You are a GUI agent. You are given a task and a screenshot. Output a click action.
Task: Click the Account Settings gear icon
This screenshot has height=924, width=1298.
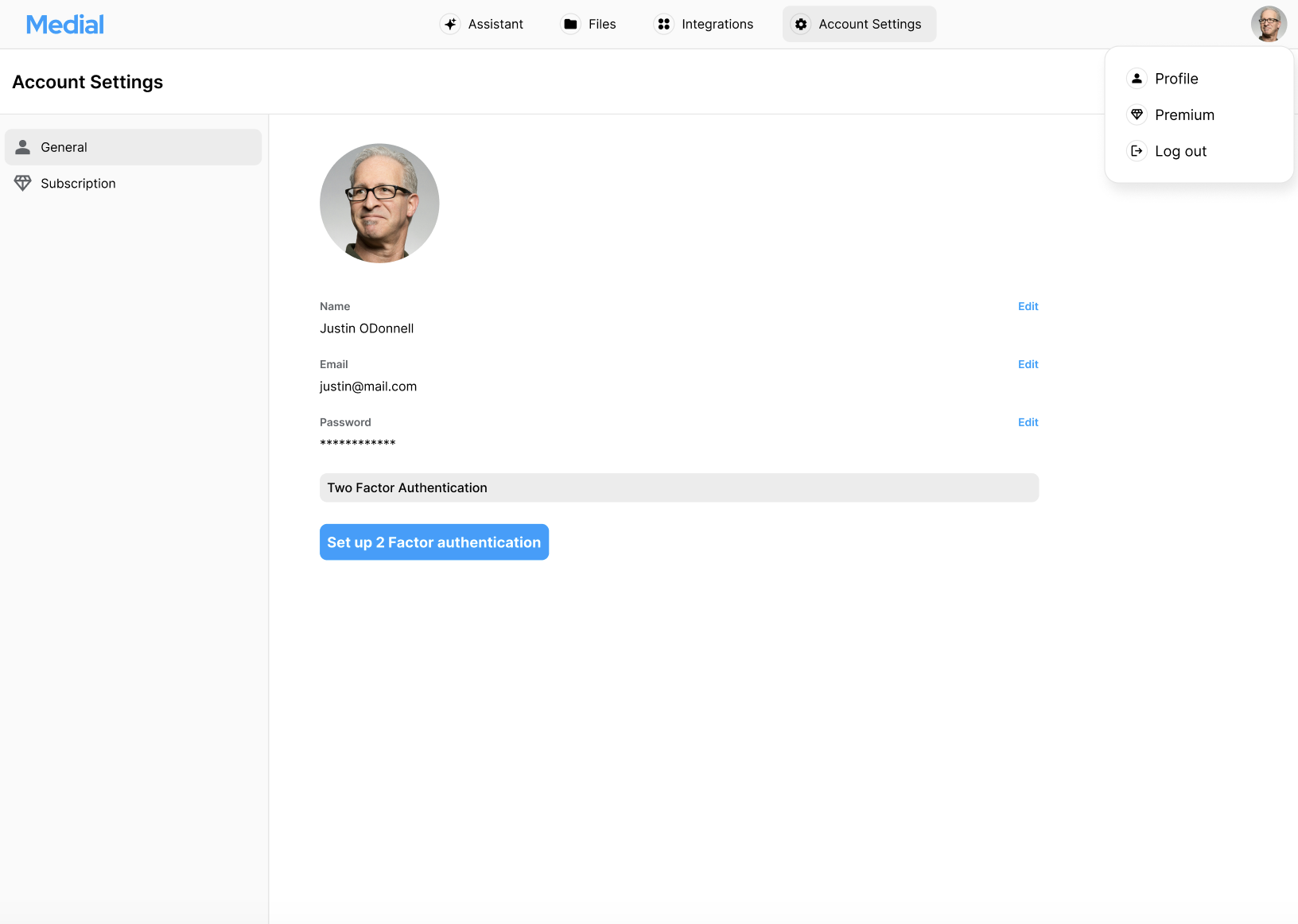pyautogui.click(x=801, y=25)
